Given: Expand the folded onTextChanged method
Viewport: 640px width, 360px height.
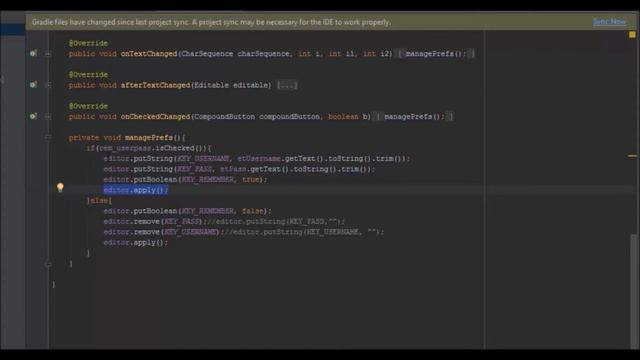Looking at the screenshot, I should (x=48, y=53).
